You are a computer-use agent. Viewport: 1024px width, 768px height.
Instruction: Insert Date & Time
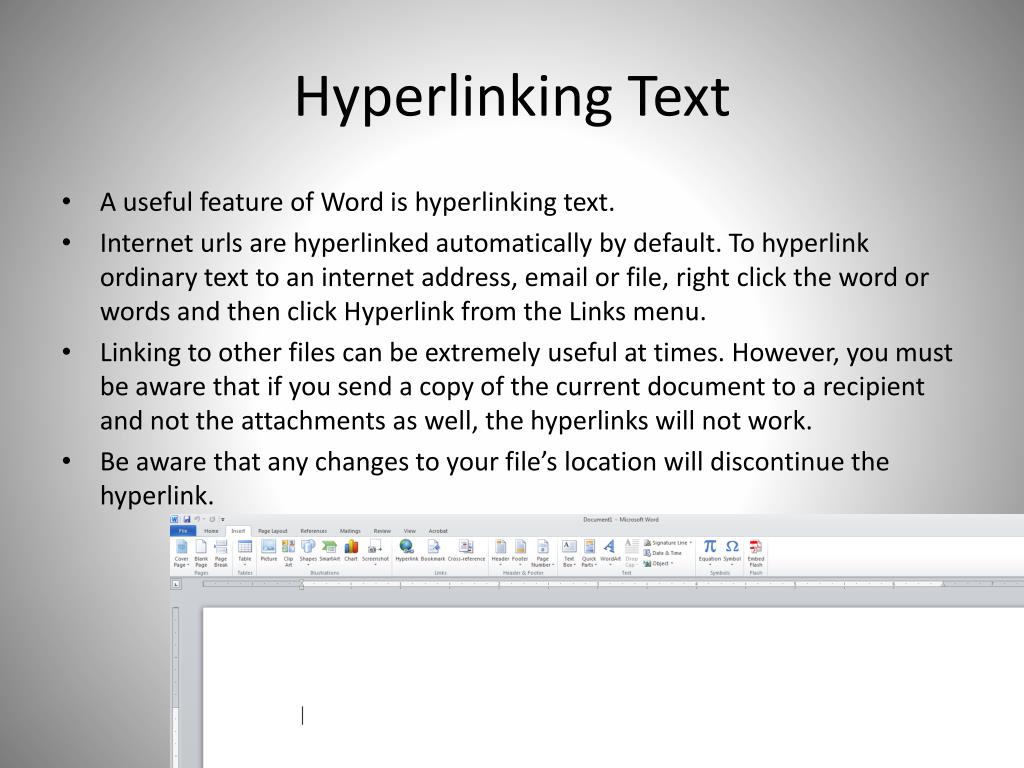662,553
